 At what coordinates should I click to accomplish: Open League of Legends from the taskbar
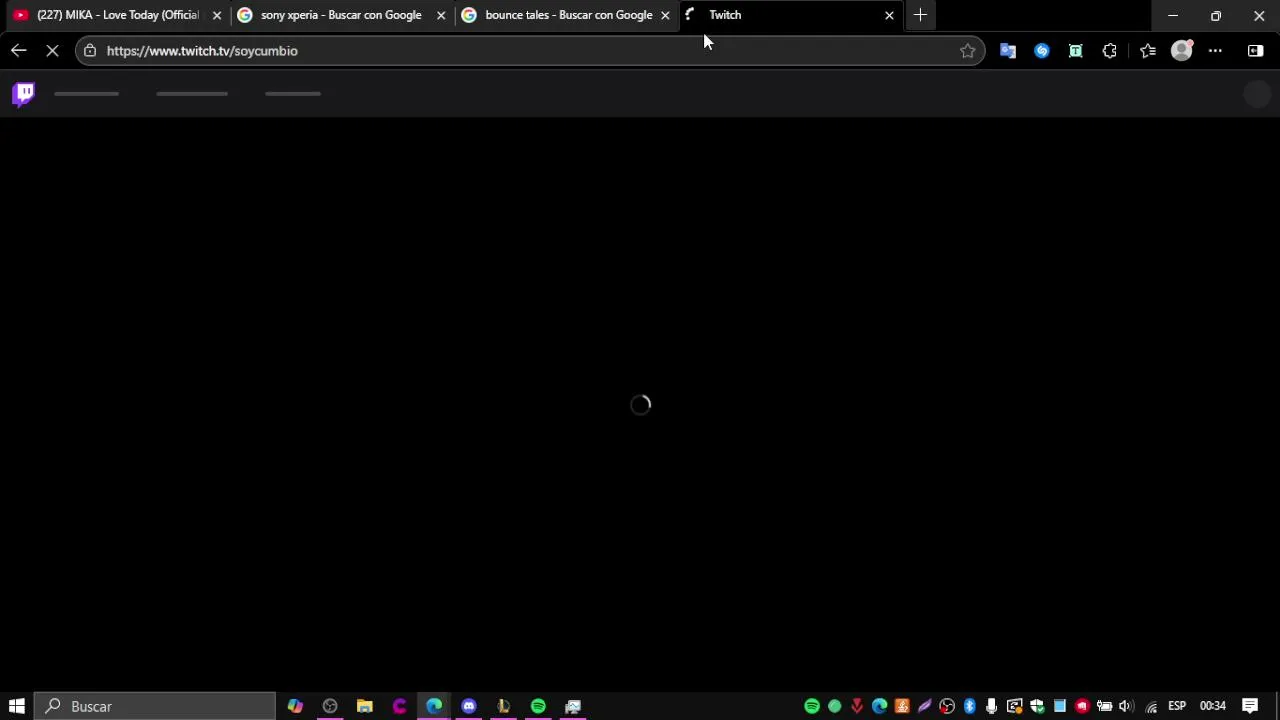[504, 706]
